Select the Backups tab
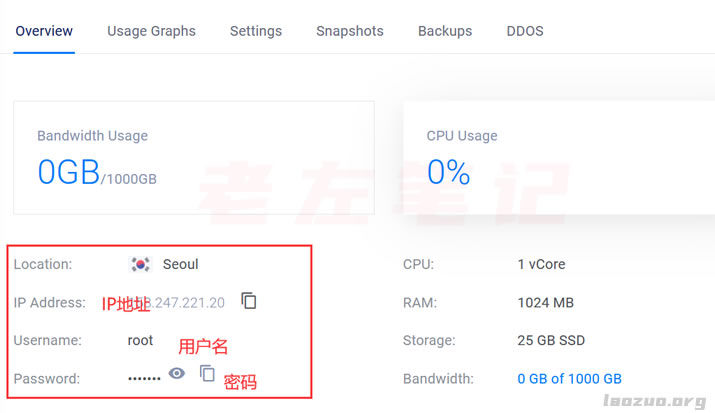Viewport: 715px width, 413px height. pos(445,31)
